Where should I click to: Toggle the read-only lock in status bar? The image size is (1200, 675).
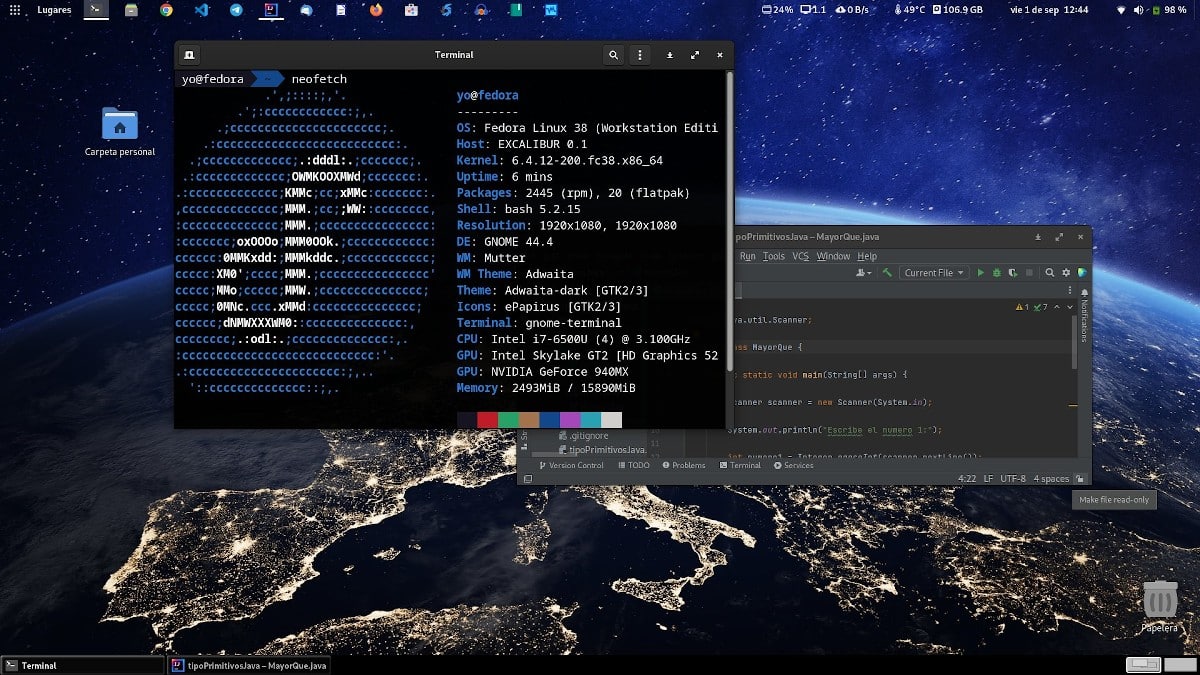click(x=1080, y=479)
